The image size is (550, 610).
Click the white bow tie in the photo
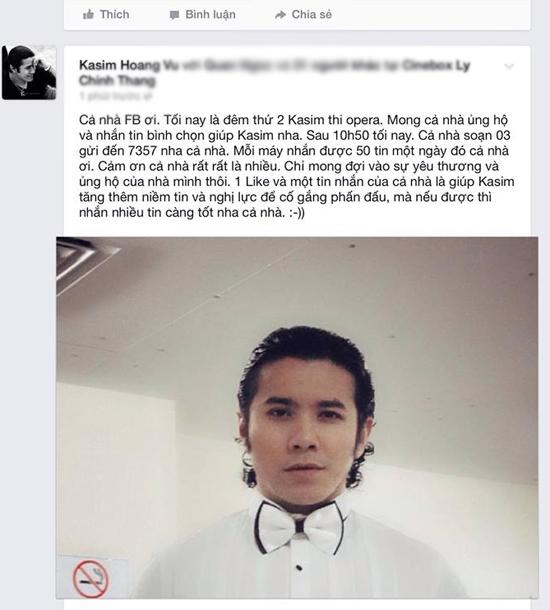[300, 526]
